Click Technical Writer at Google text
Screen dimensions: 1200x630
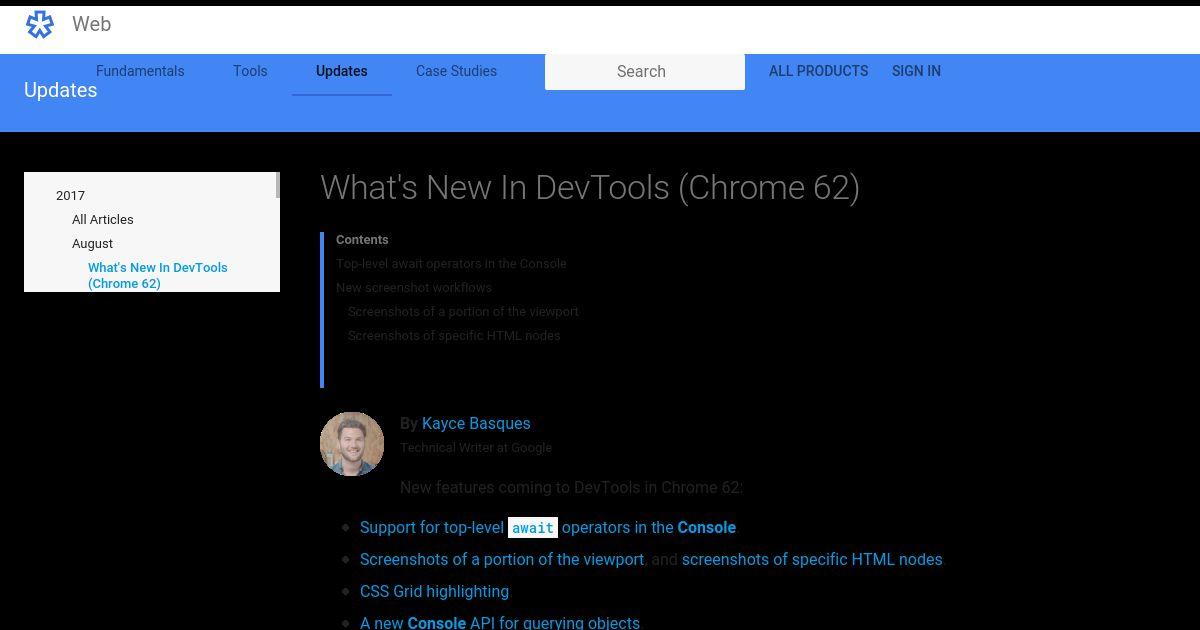476,447
